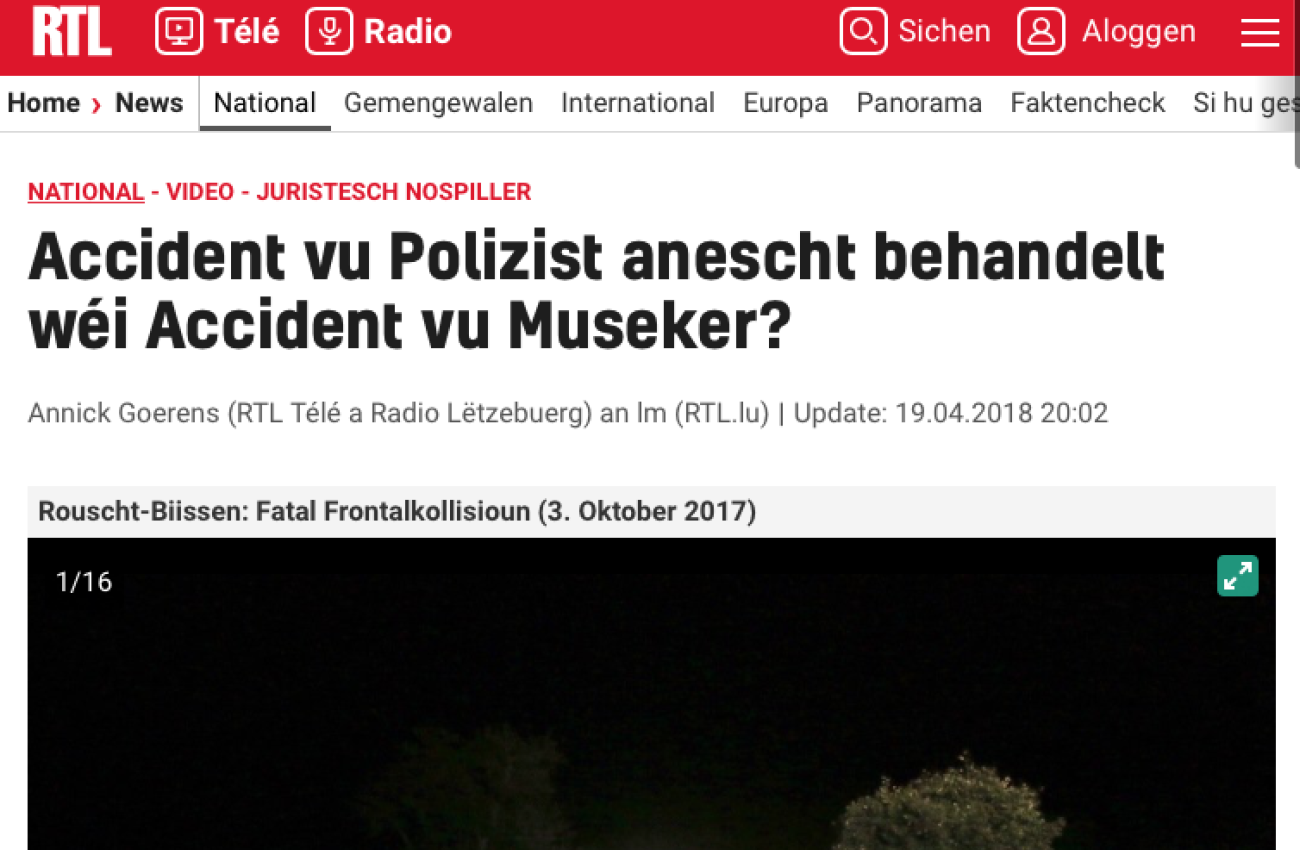Image resolution: width=1300 pixels, height=850 pixels.
Task: Click the breadcrumb arrow after Home
Action: 97,104
